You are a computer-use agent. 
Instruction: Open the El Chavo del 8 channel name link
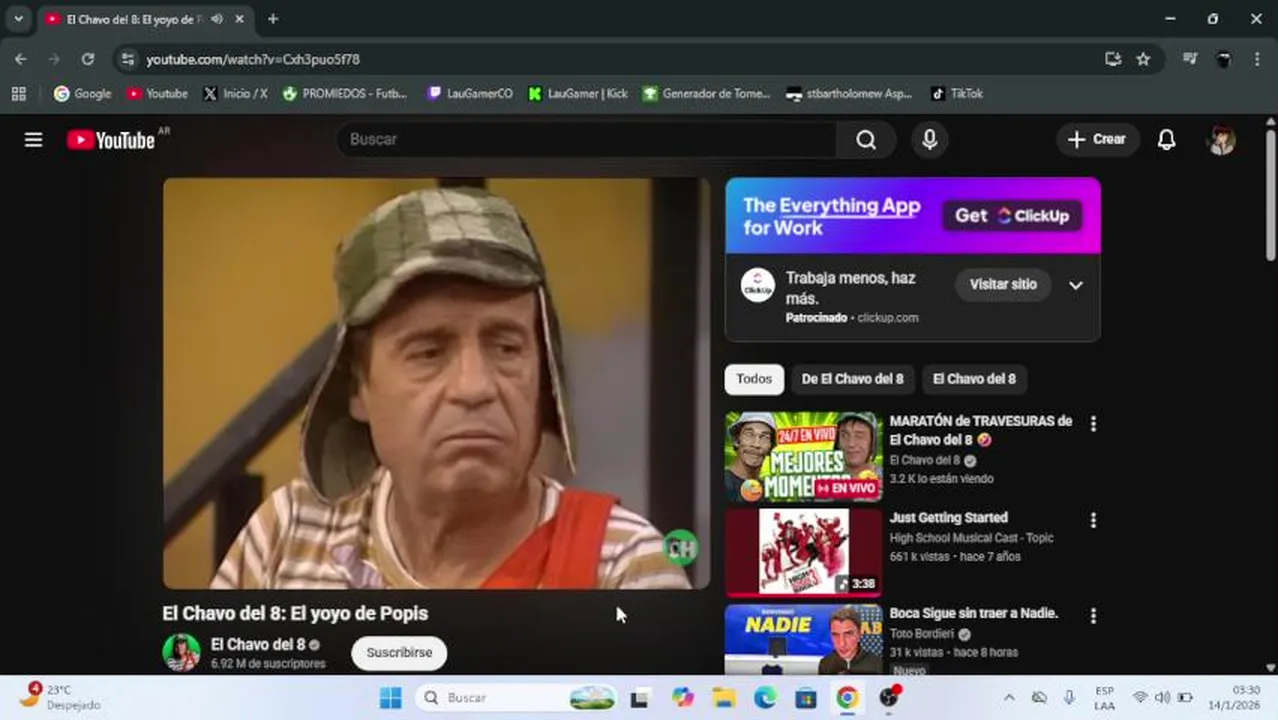tap(257, 644)
